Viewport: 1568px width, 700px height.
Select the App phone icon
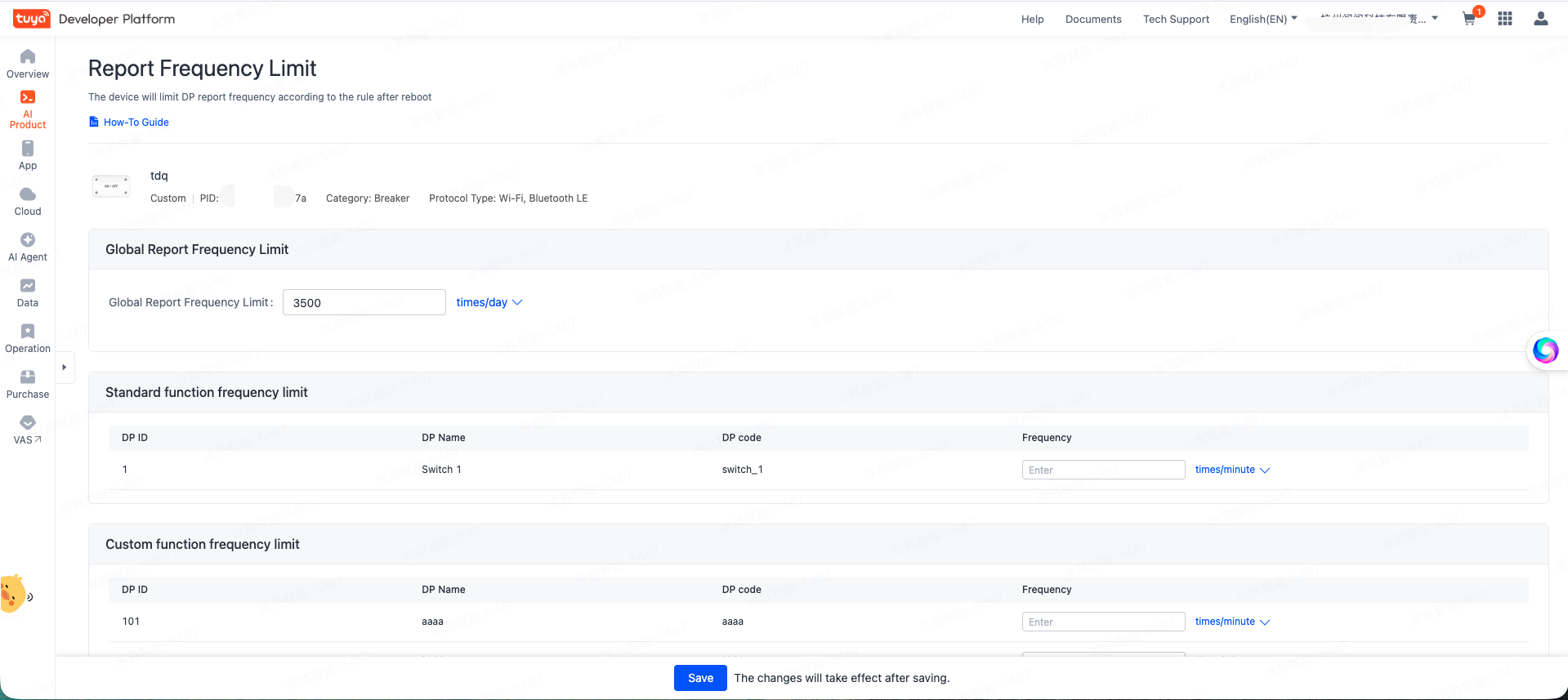click(x=28, y=148)
